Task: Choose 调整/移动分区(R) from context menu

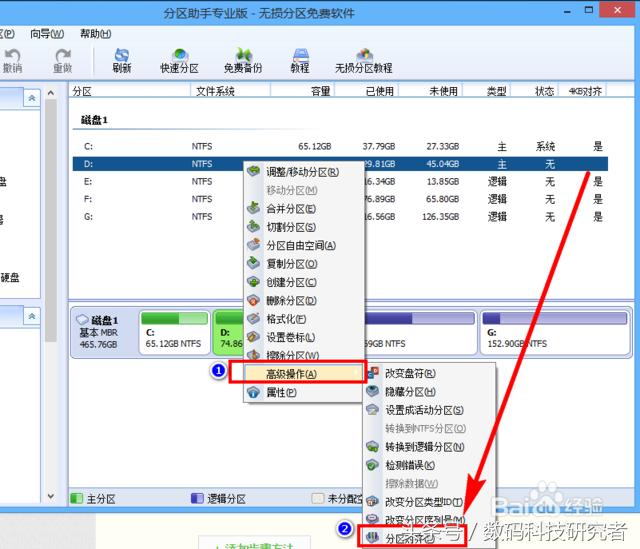Action: 303,172
